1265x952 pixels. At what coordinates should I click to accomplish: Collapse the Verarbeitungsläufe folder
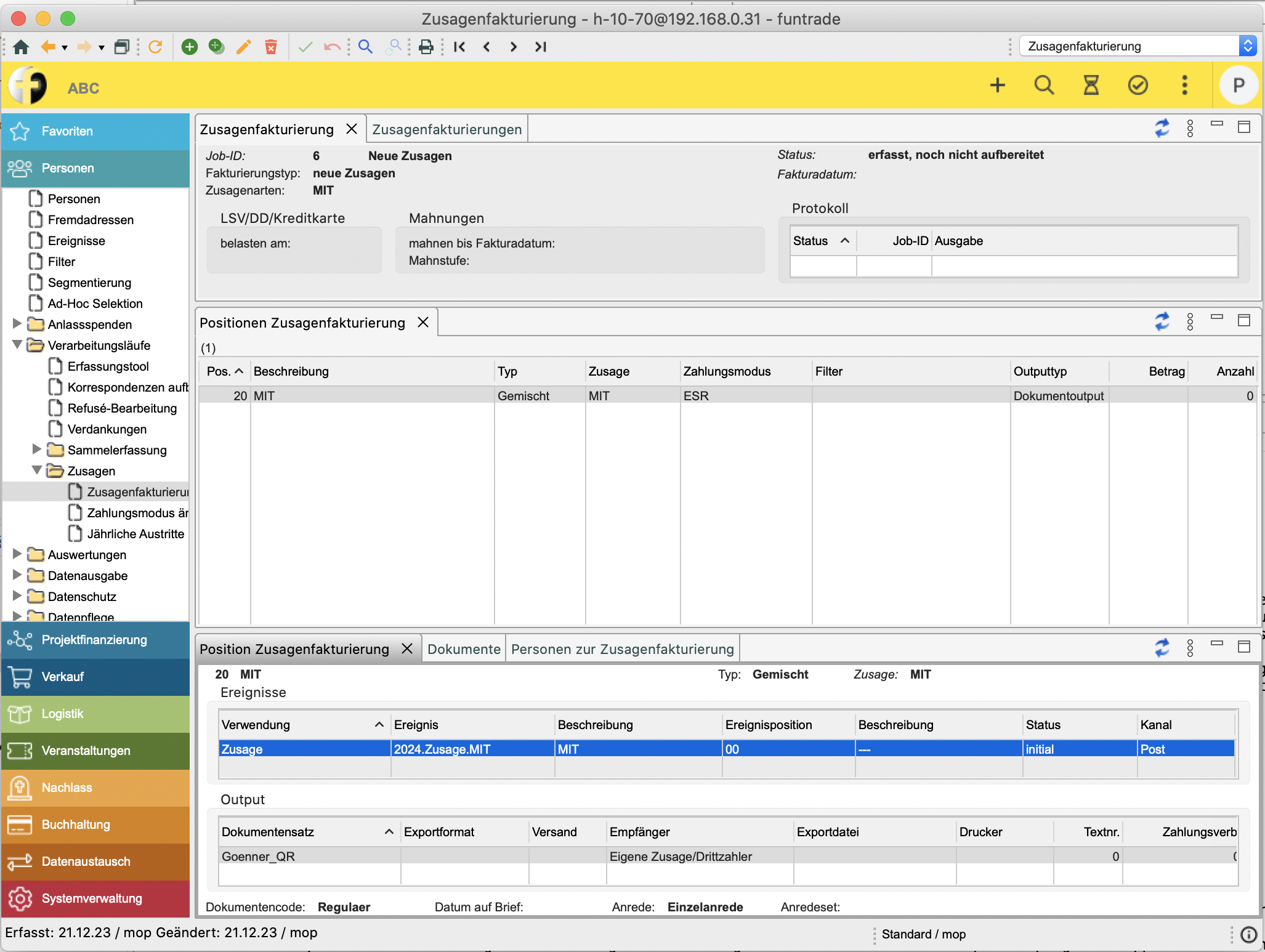click(x=17, y=345)
